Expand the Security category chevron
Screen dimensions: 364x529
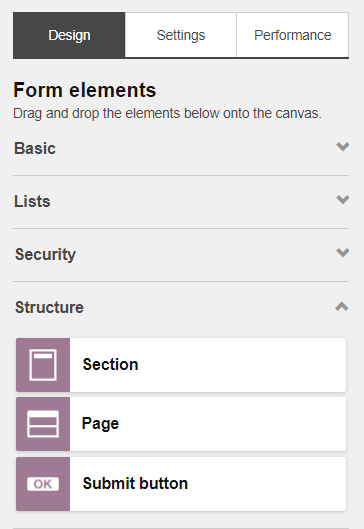click(x=342, y=252)
